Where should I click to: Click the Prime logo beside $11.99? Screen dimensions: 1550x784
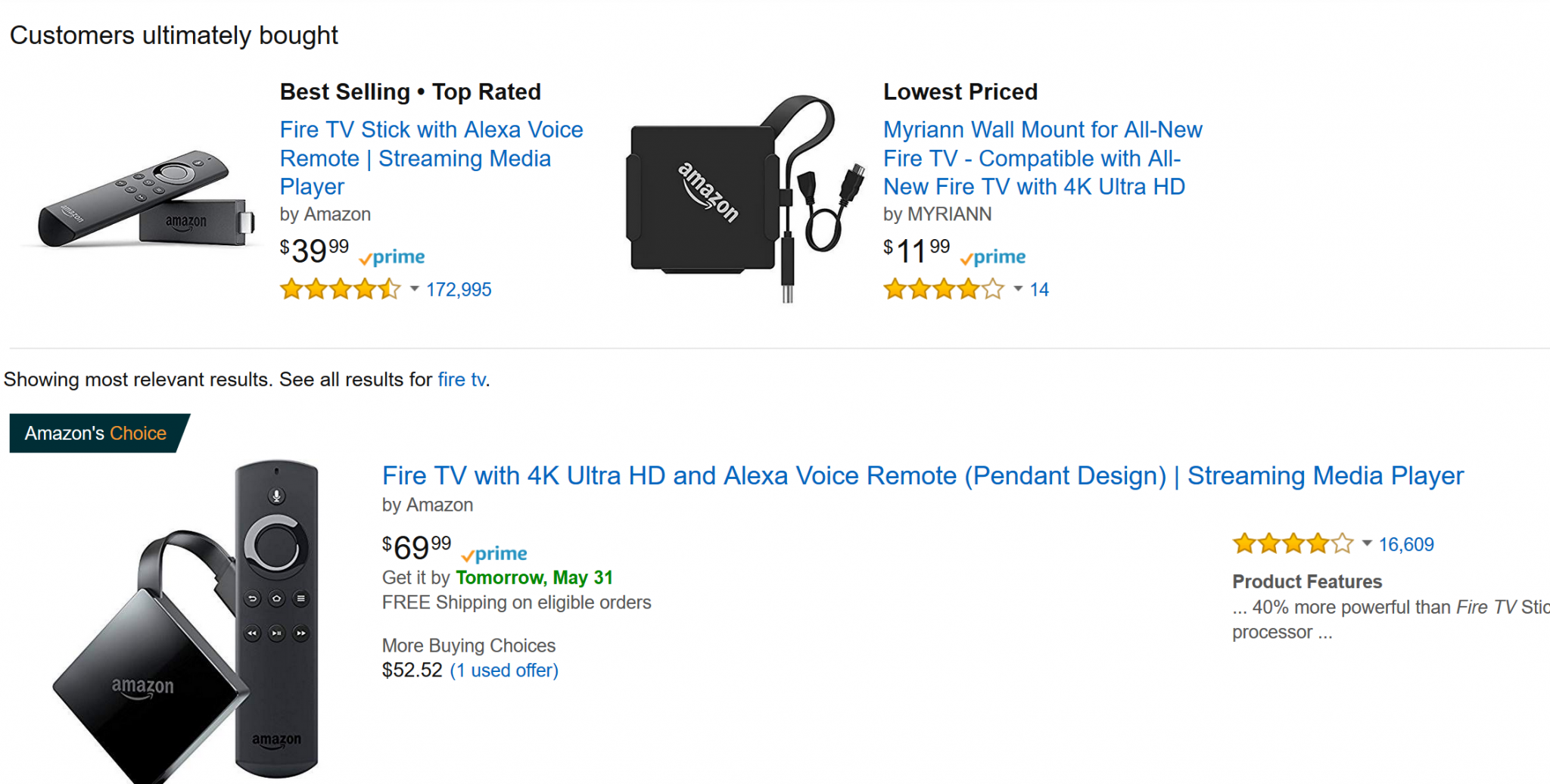(x=993, y=257)
